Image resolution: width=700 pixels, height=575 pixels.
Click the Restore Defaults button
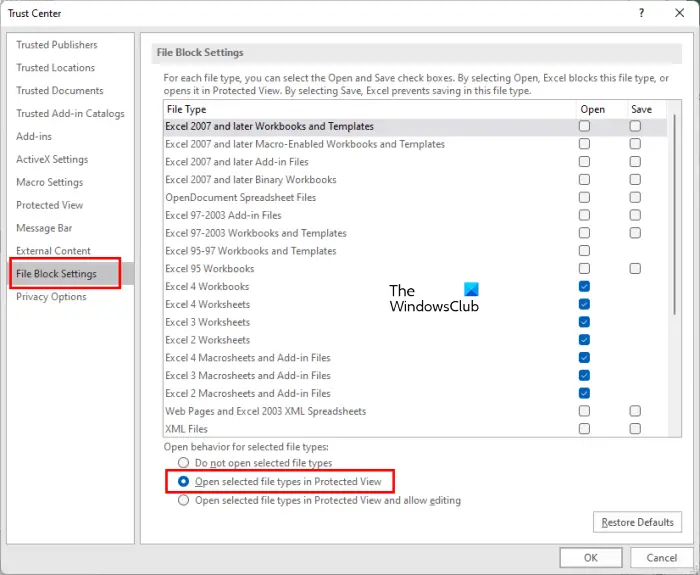click(637, 522)
